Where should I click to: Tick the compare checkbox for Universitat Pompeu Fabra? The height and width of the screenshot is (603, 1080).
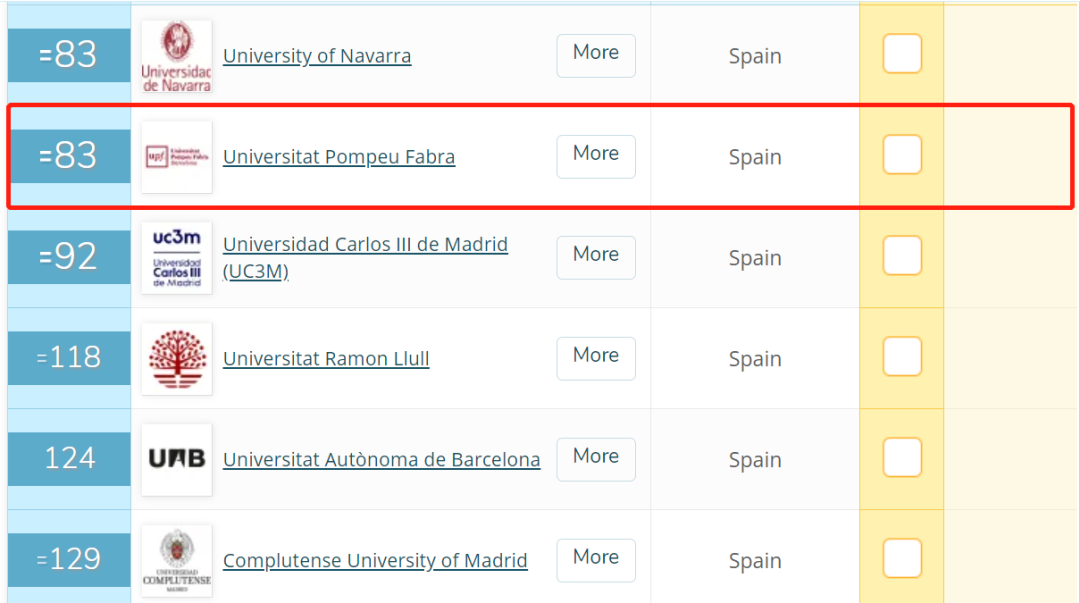[902, 154]
